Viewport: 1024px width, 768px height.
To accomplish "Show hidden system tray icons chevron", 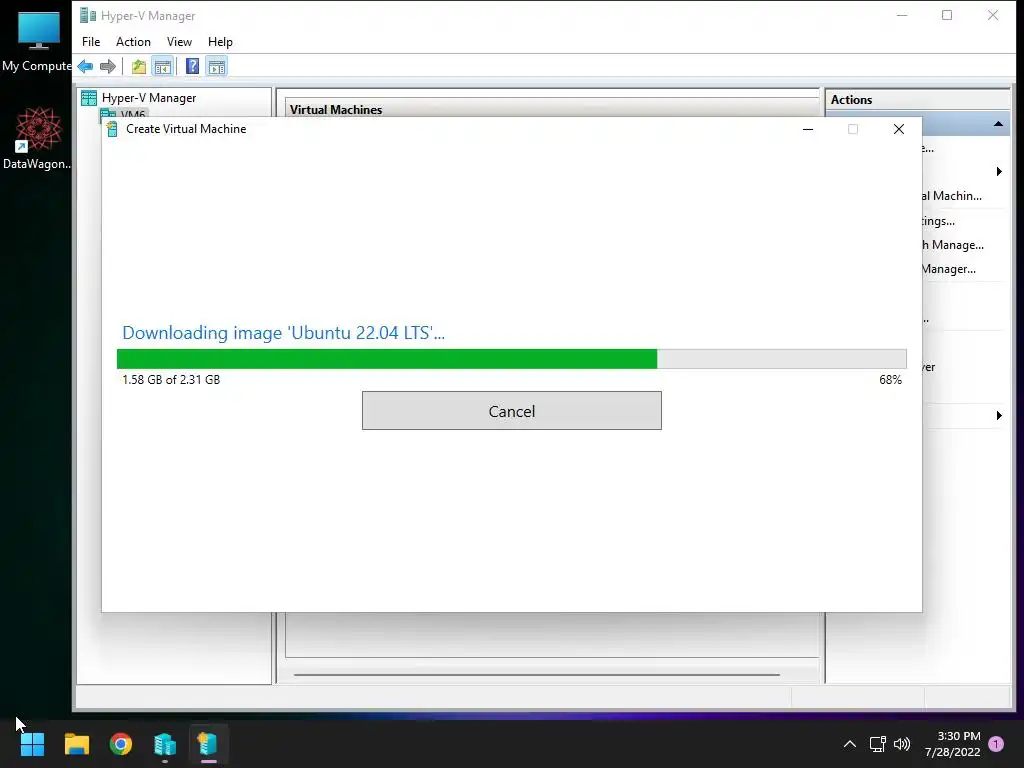I will point(850,743).
